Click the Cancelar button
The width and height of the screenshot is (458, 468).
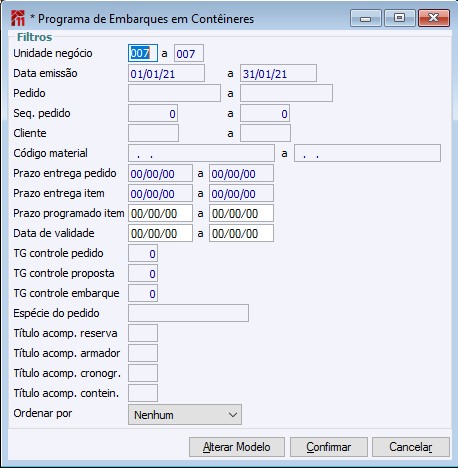point(411,447)
